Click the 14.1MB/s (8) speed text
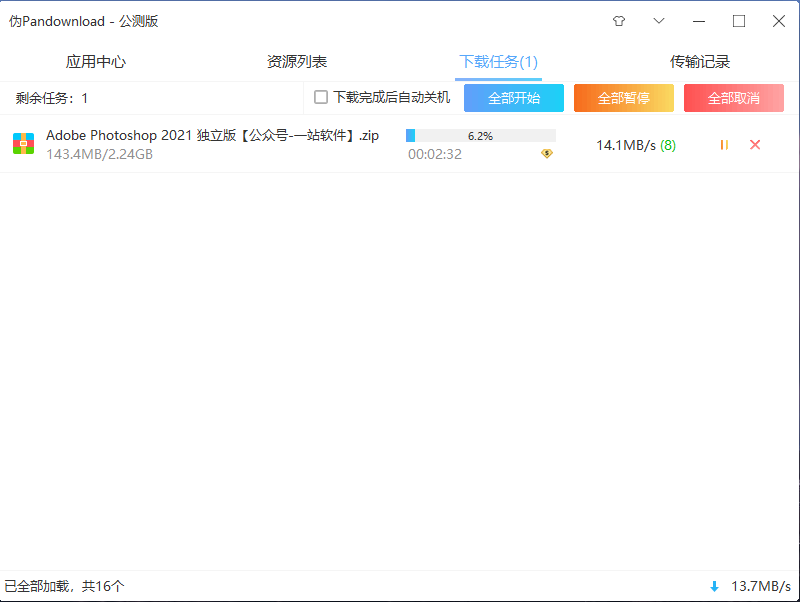 click(636, 145)
